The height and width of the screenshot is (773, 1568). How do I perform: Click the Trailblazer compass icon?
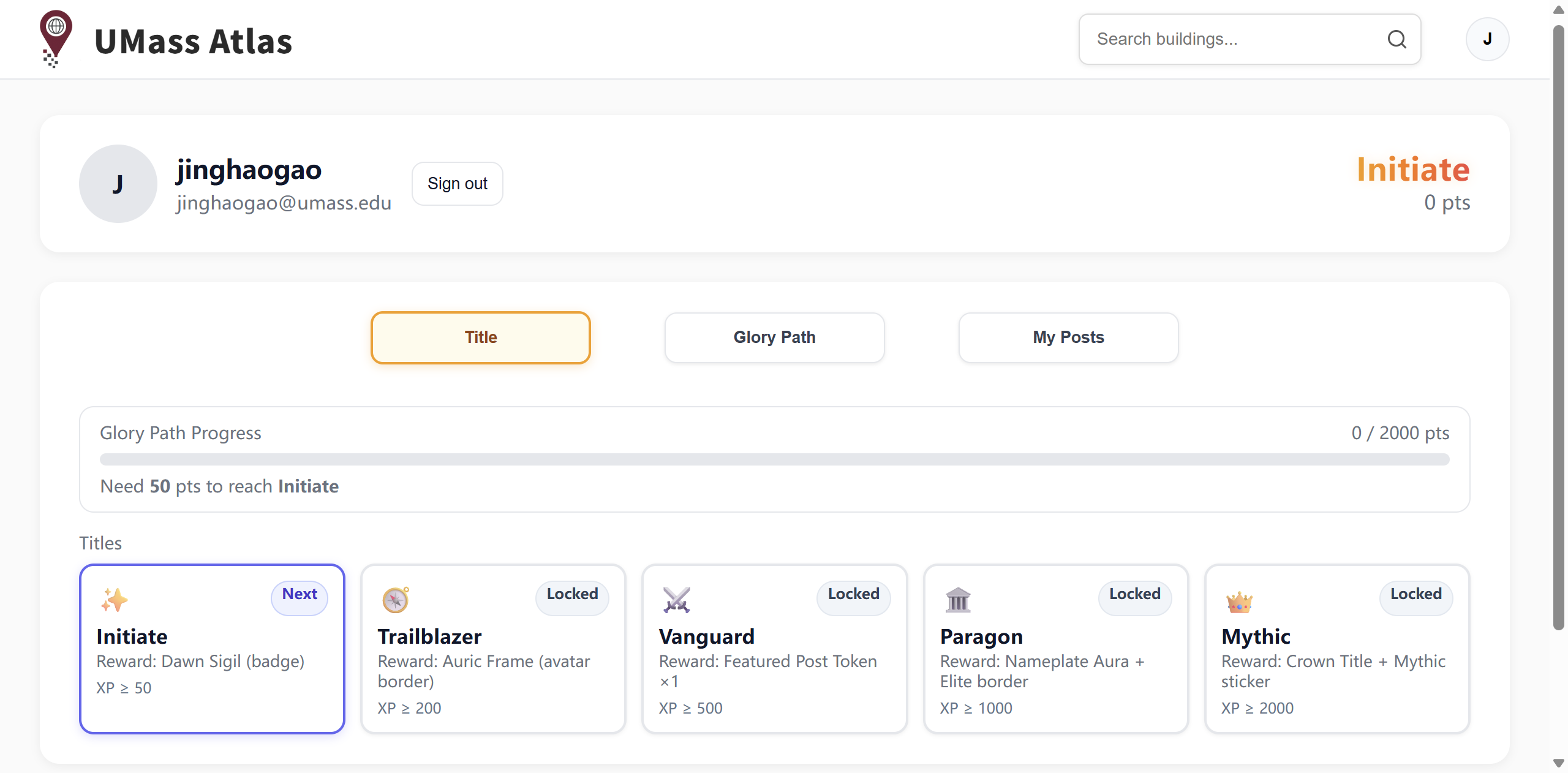[396, 600]
